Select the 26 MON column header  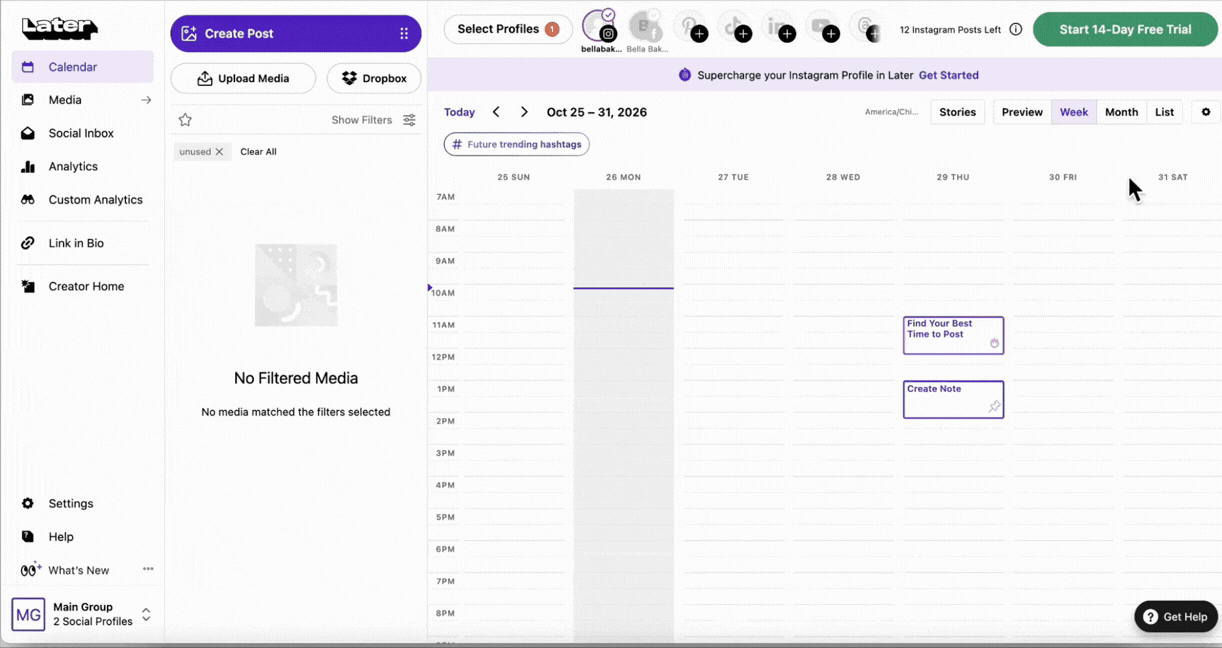(x=623, y=177)
